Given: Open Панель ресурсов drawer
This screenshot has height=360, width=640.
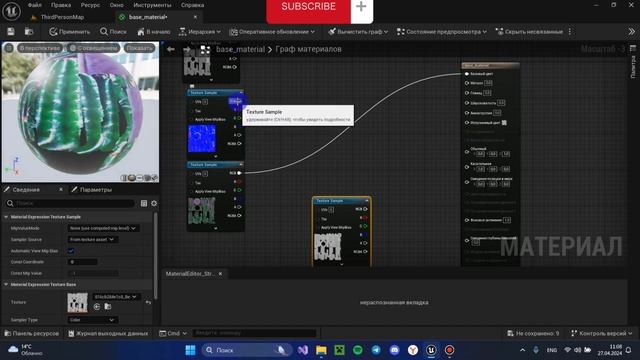Looking at the screenshot, I should tap(32, 333).
